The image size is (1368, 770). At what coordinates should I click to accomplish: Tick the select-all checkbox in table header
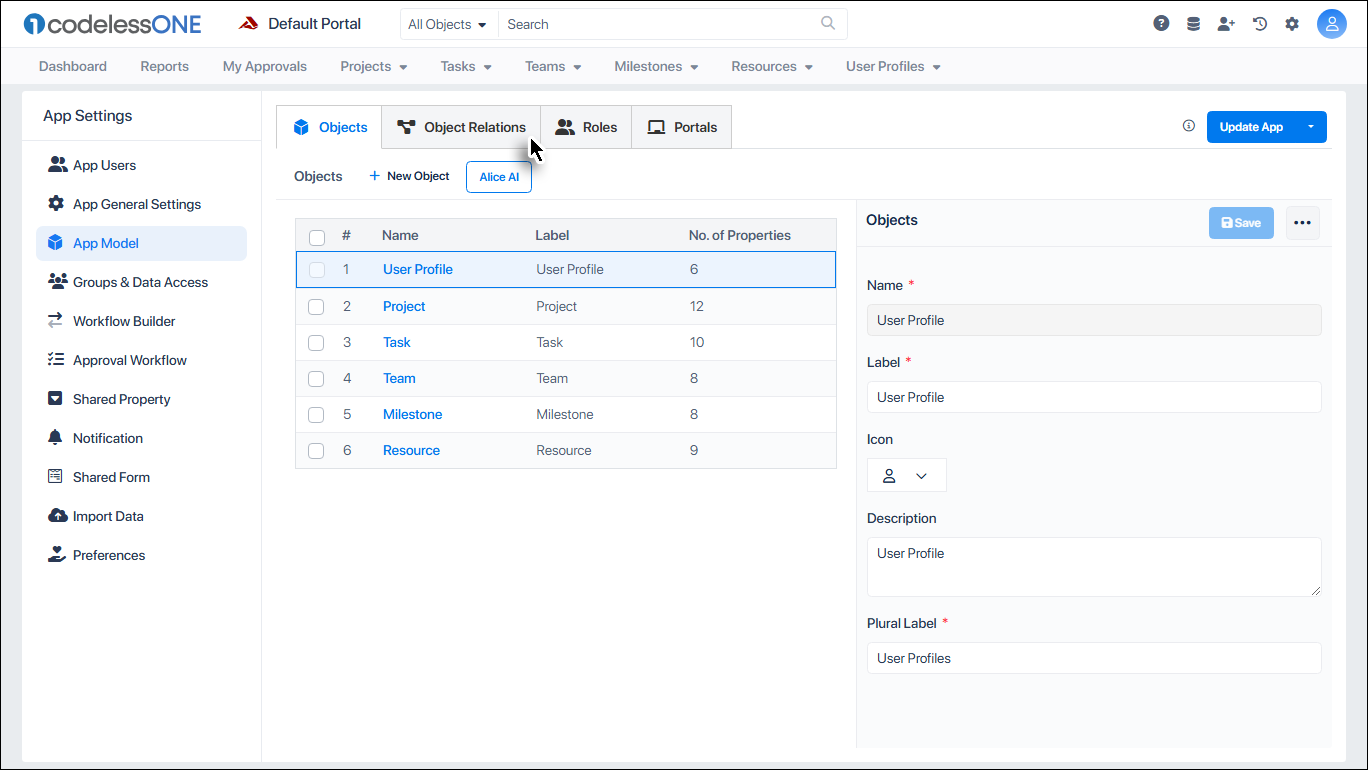click(317, 237)
